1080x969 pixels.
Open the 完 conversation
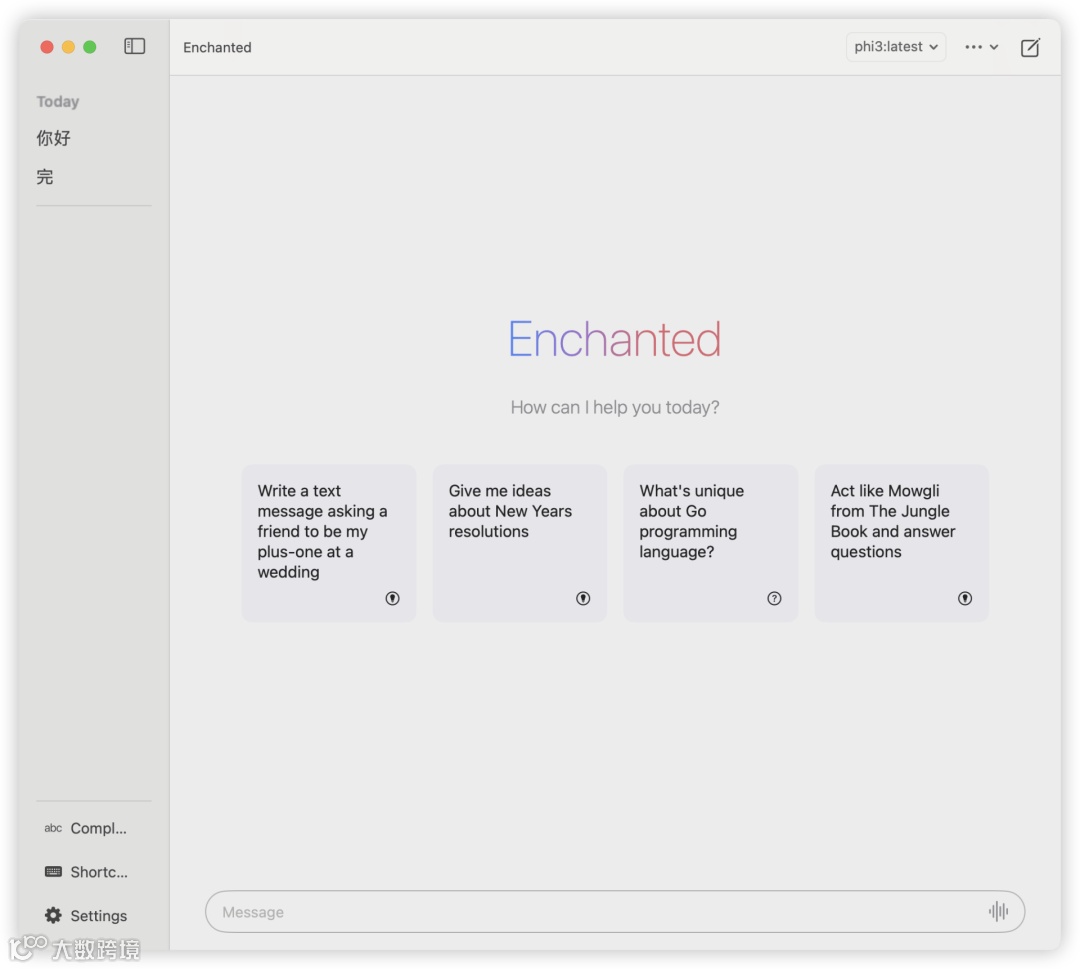point(45,177)
